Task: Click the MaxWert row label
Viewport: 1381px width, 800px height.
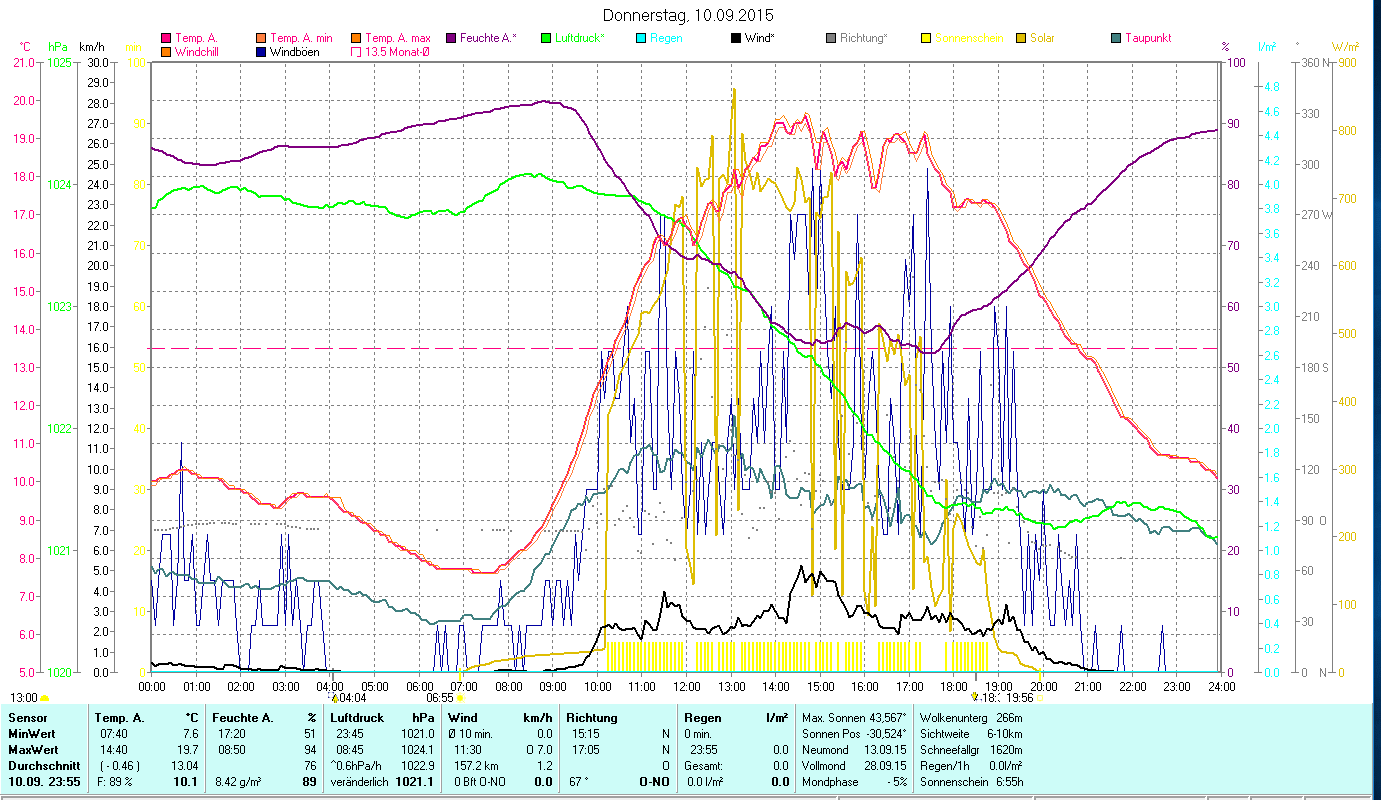Action: click(33, 749)
